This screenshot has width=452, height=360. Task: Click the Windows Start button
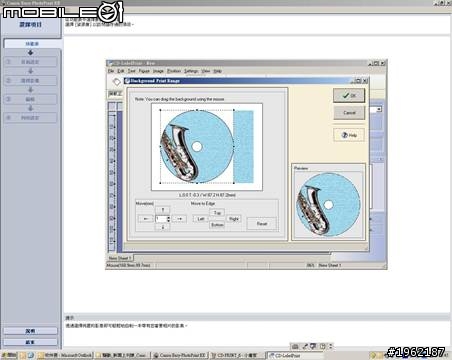coord(9,355)
